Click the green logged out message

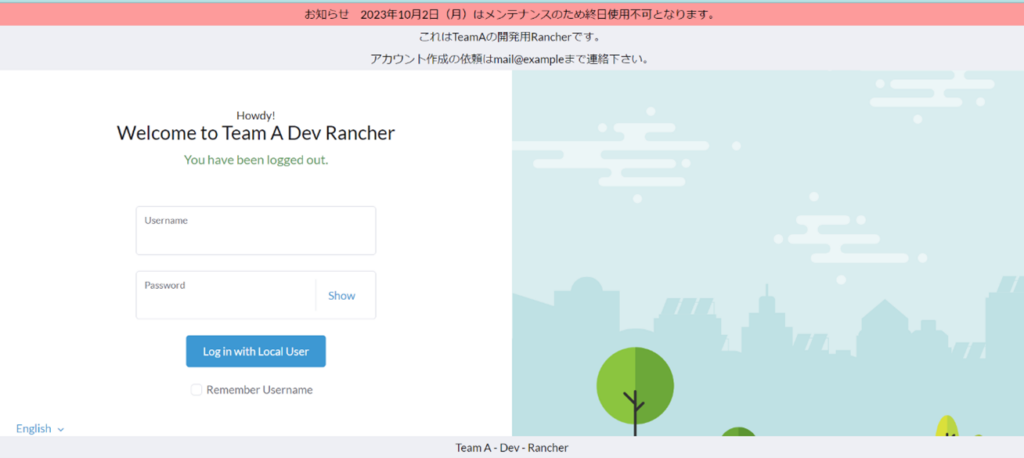(x=255, y=160)
